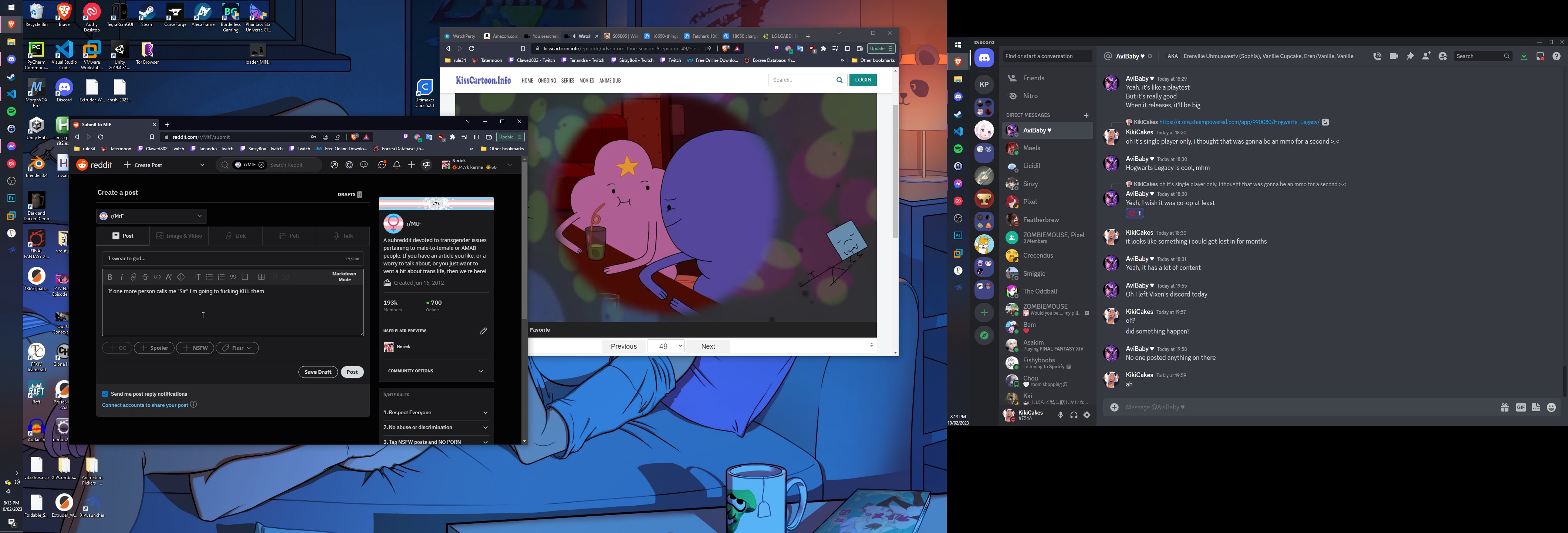Edit user flair with the pencil icon

(x=483, y=331)
